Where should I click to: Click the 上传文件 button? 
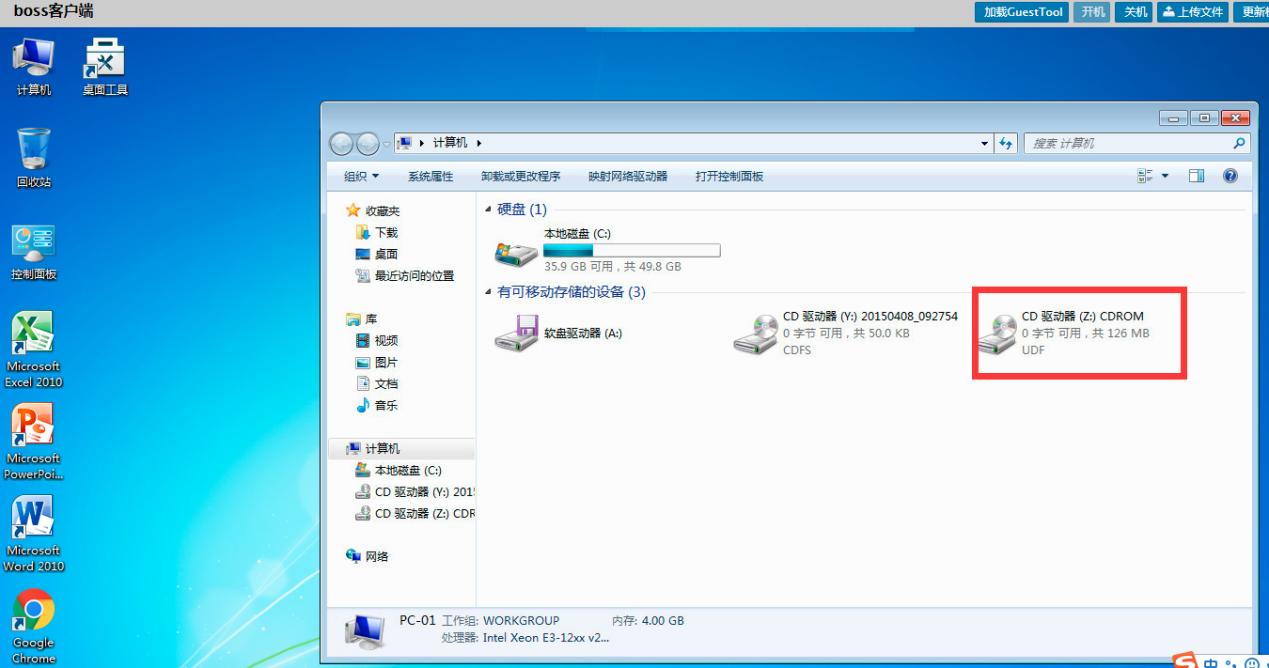(x=1193, y=12)
